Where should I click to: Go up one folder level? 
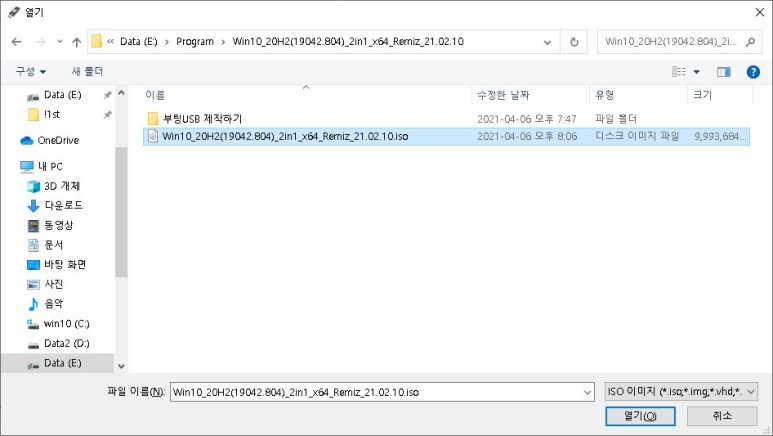pos(76,42)
